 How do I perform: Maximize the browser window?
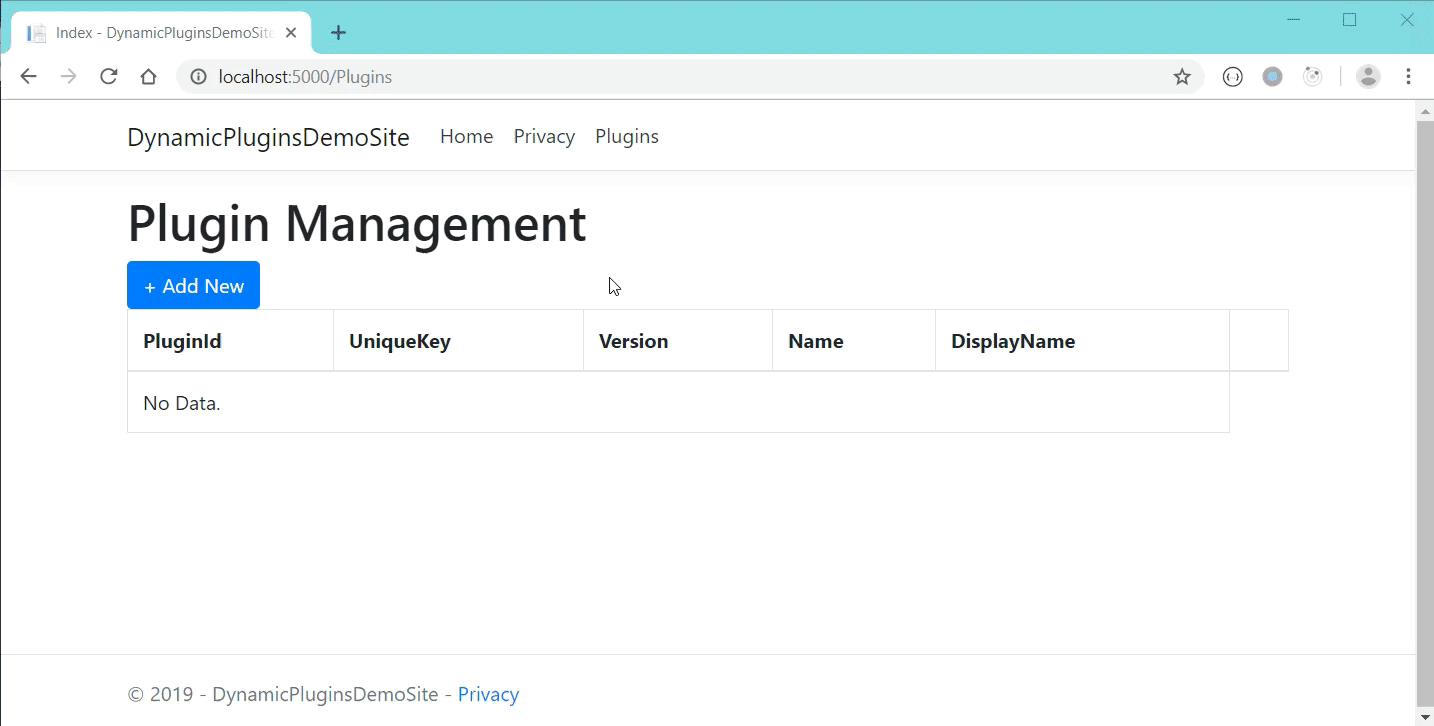pos(1349,20)
